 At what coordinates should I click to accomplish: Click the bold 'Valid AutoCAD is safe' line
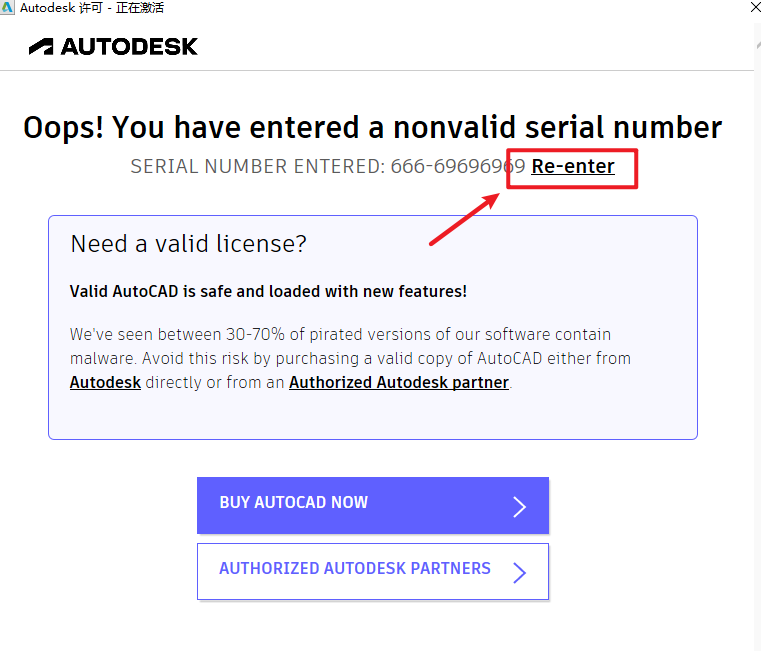click(268, 292)
